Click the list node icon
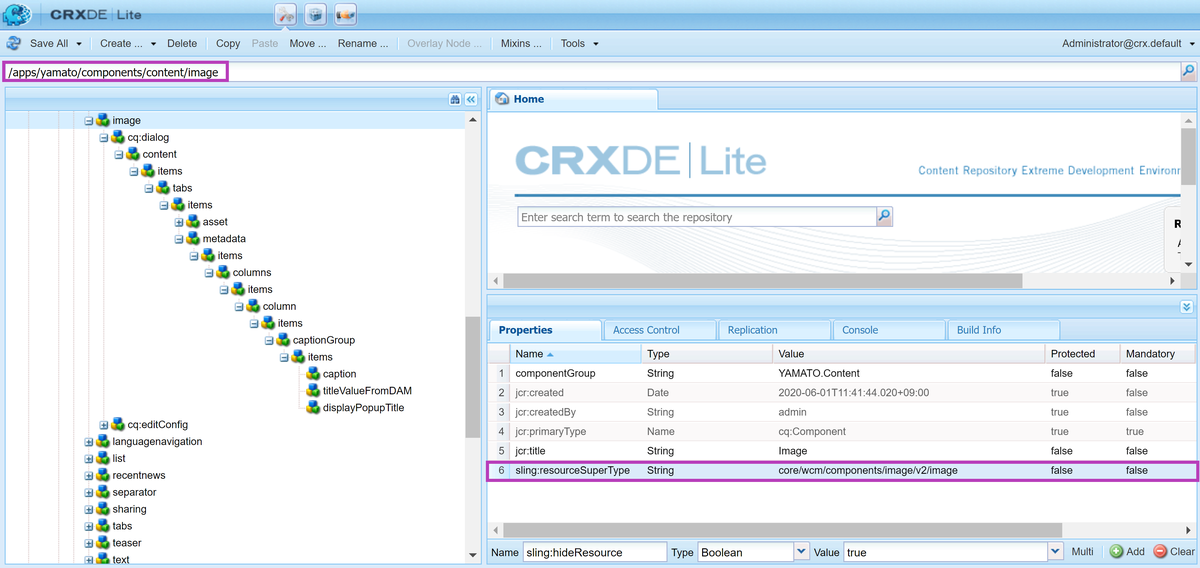Viewport: 1200px width, 568px height. (103, 458)
